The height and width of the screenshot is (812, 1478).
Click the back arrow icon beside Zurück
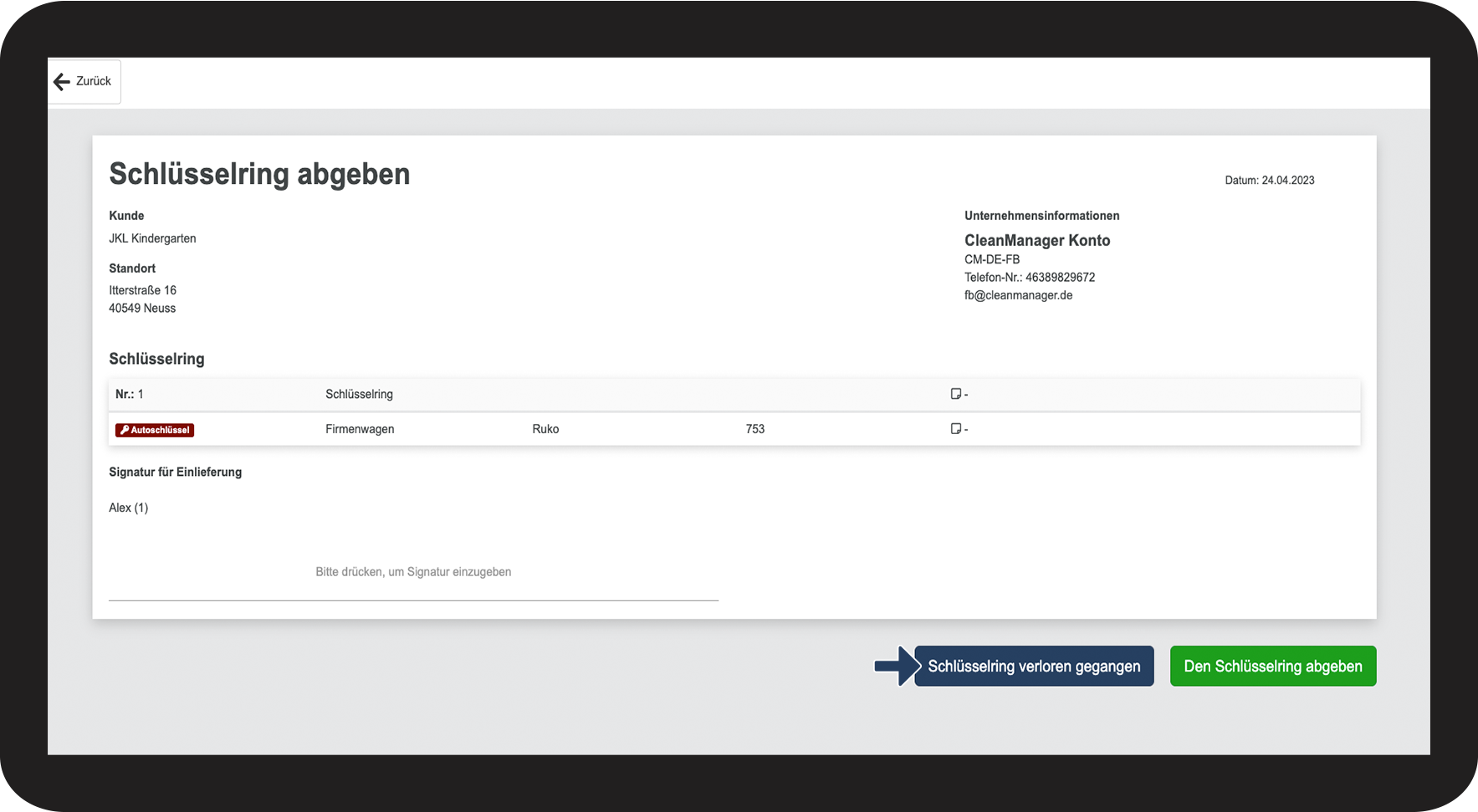62,81
